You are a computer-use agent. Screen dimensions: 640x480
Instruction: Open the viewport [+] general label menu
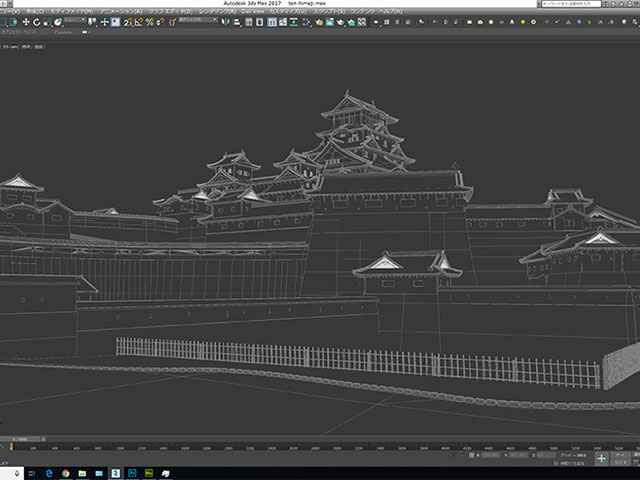5,46
